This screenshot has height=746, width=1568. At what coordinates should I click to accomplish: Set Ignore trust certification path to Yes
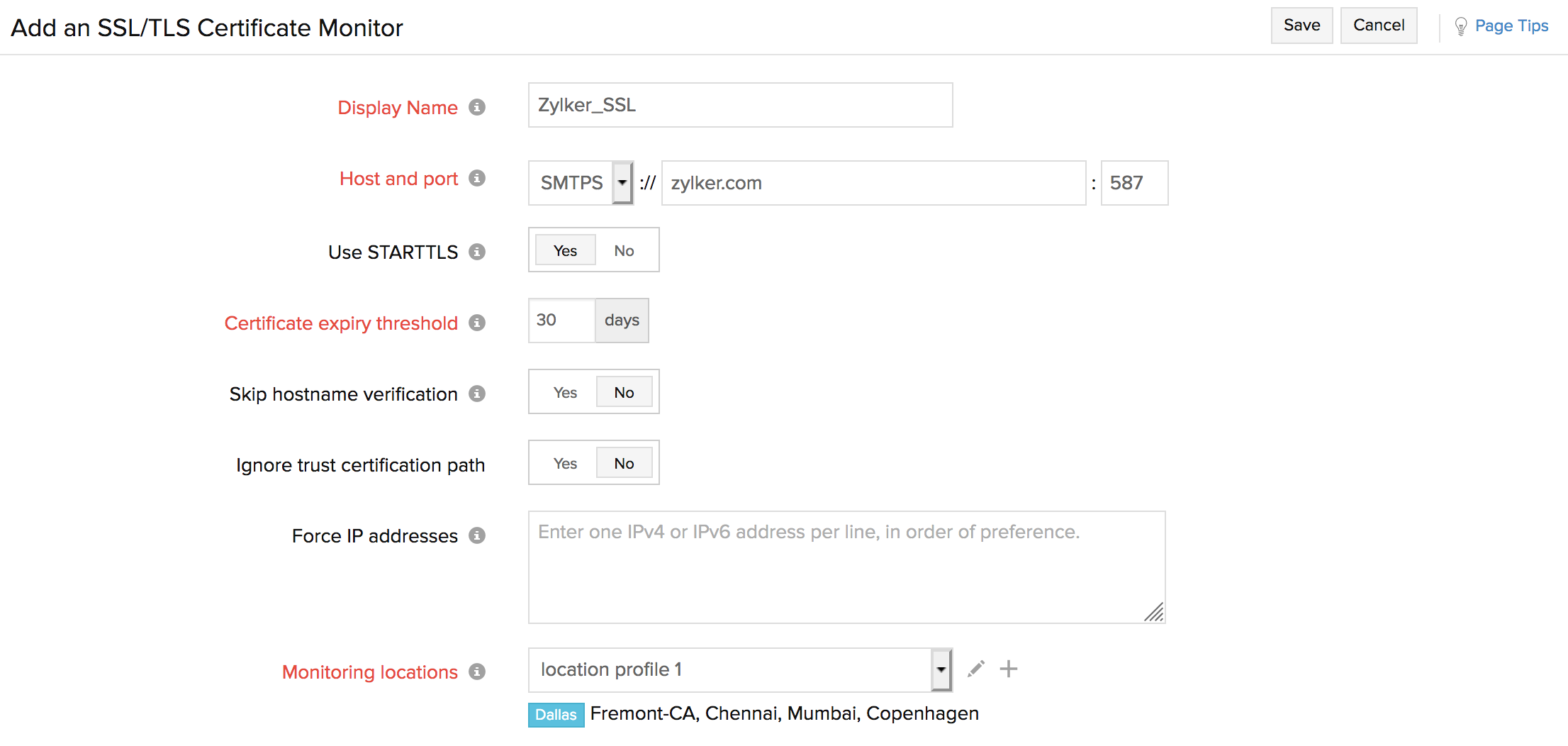coord(565,463)
